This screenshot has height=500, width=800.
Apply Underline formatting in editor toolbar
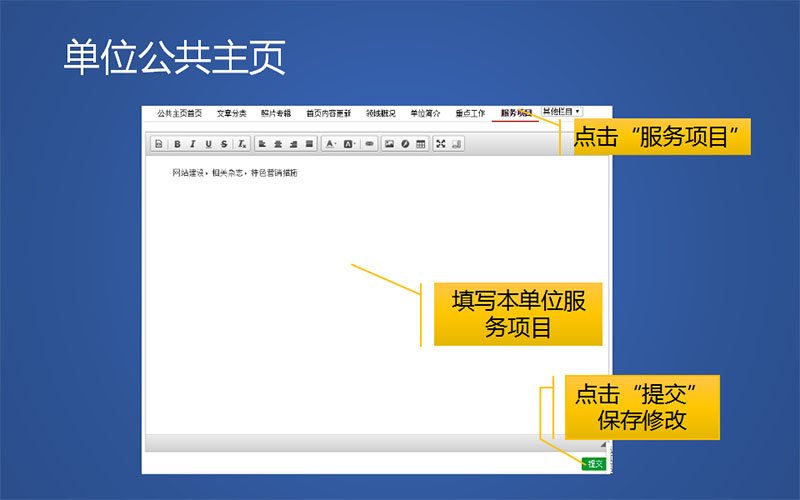tap(208, 144)
